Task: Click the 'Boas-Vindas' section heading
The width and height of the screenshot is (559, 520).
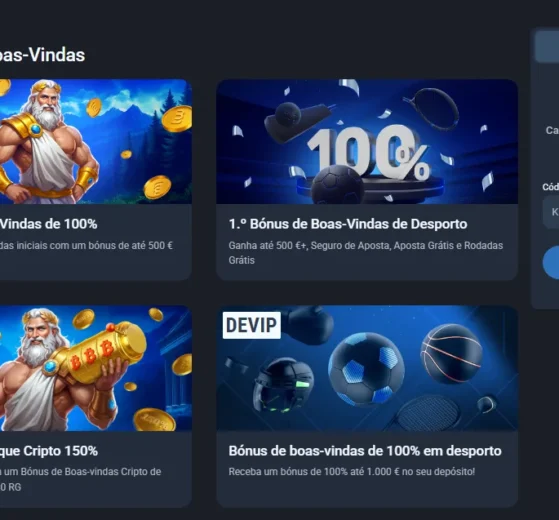Action: pyautogui.click(x=42, y=55)
